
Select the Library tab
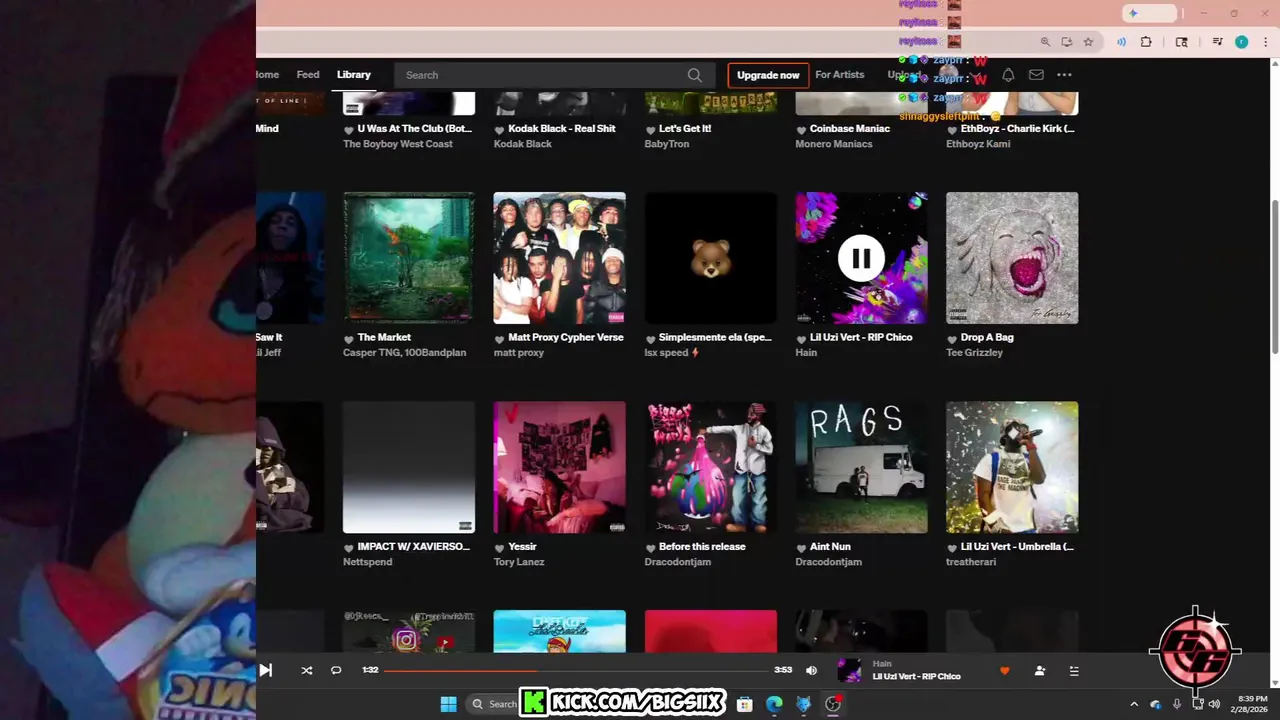coord(354,75)
